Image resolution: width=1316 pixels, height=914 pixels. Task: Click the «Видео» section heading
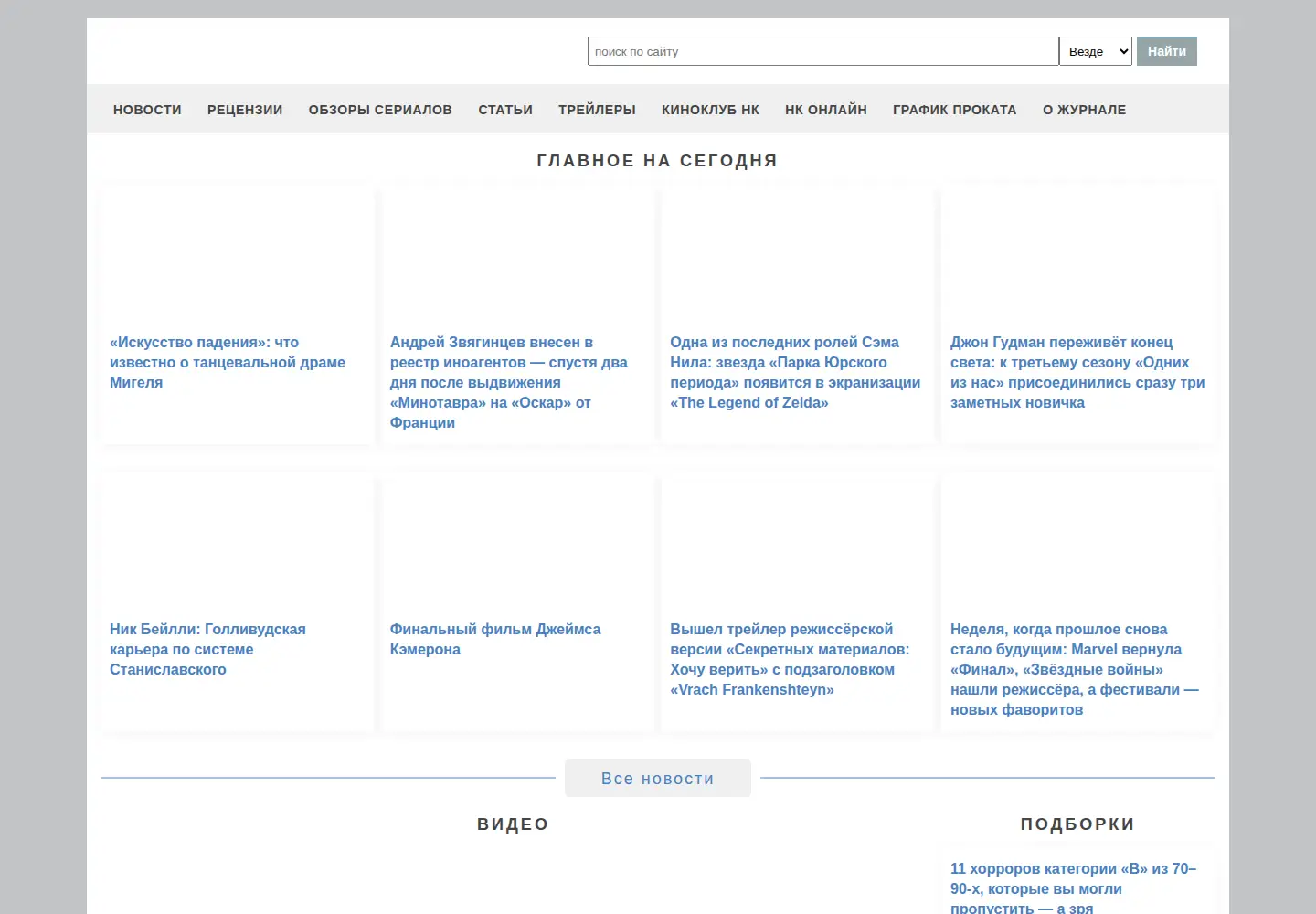click(x=514, y=824)
